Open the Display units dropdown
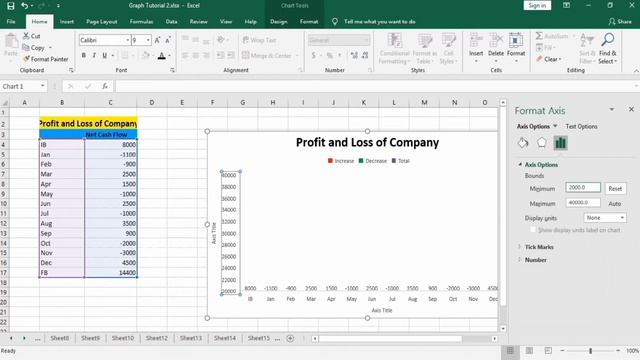Screen dimensions: 640x360 pyautogui.click(x=604, y=218)
